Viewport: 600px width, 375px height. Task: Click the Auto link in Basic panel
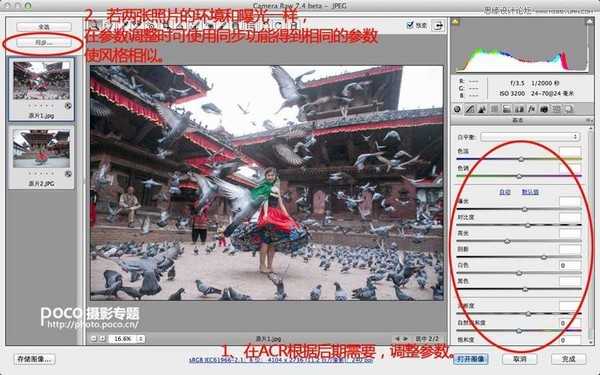[505, 192]
